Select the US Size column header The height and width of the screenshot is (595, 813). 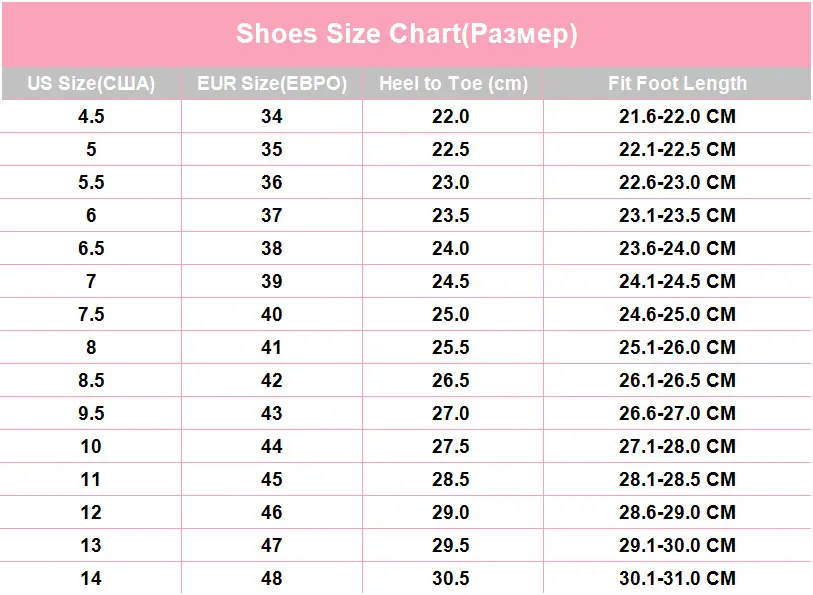tap(91, 83)
